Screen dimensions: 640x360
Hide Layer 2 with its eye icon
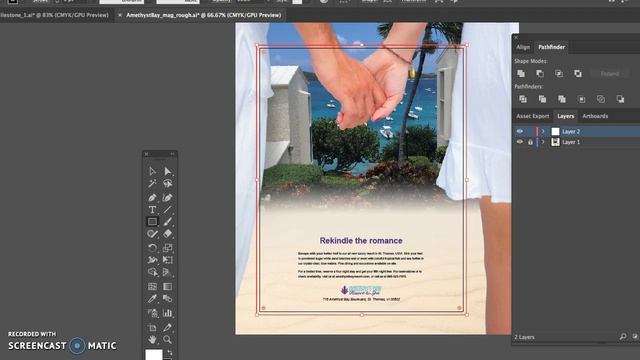[x=520, y=131]
